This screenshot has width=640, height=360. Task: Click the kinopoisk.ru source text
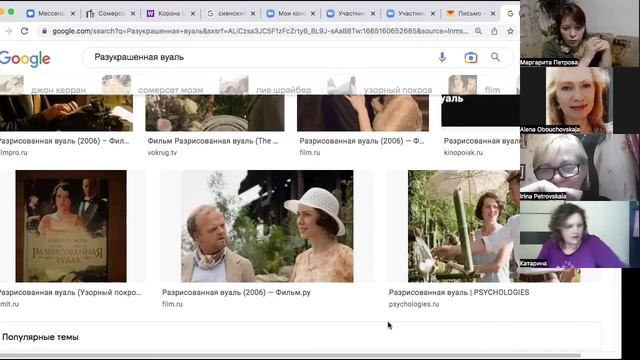coord(463,153)
